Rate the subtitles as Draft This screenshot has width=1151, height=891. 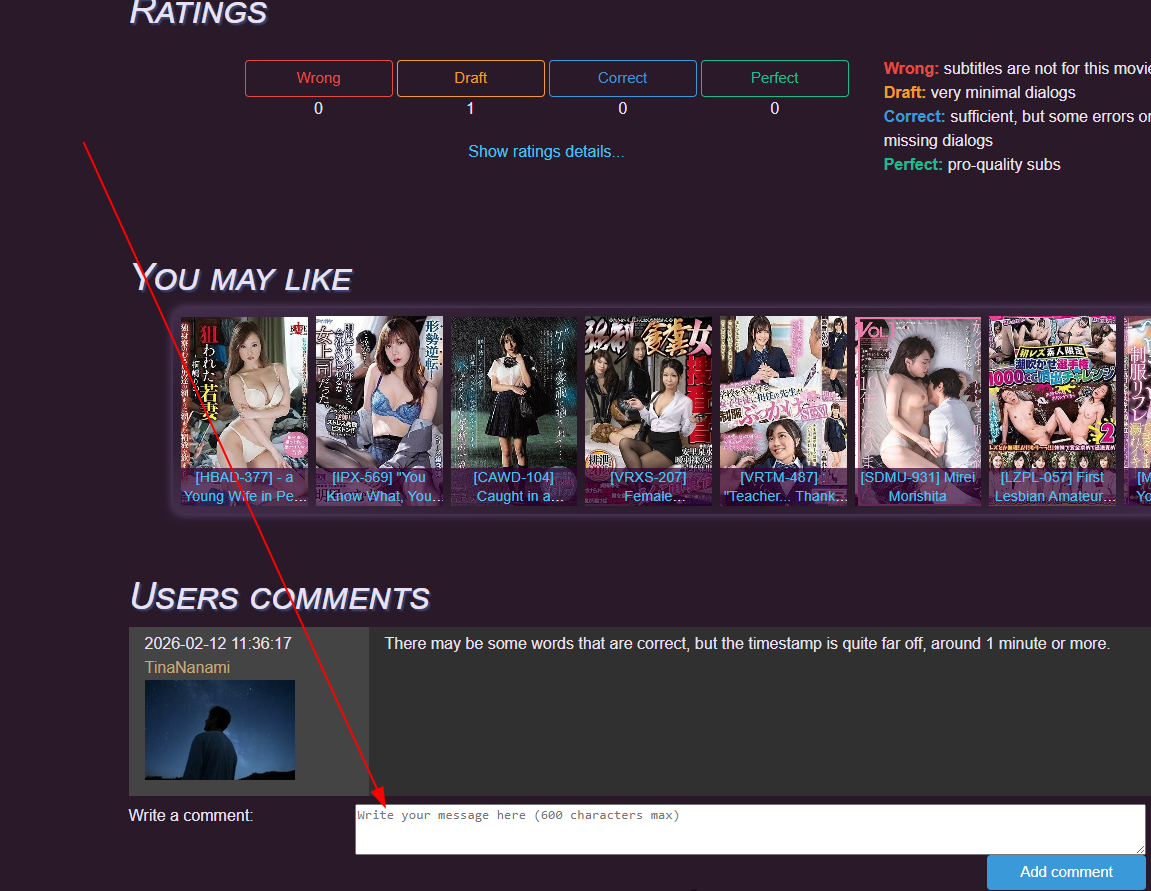tap(471, 79)
